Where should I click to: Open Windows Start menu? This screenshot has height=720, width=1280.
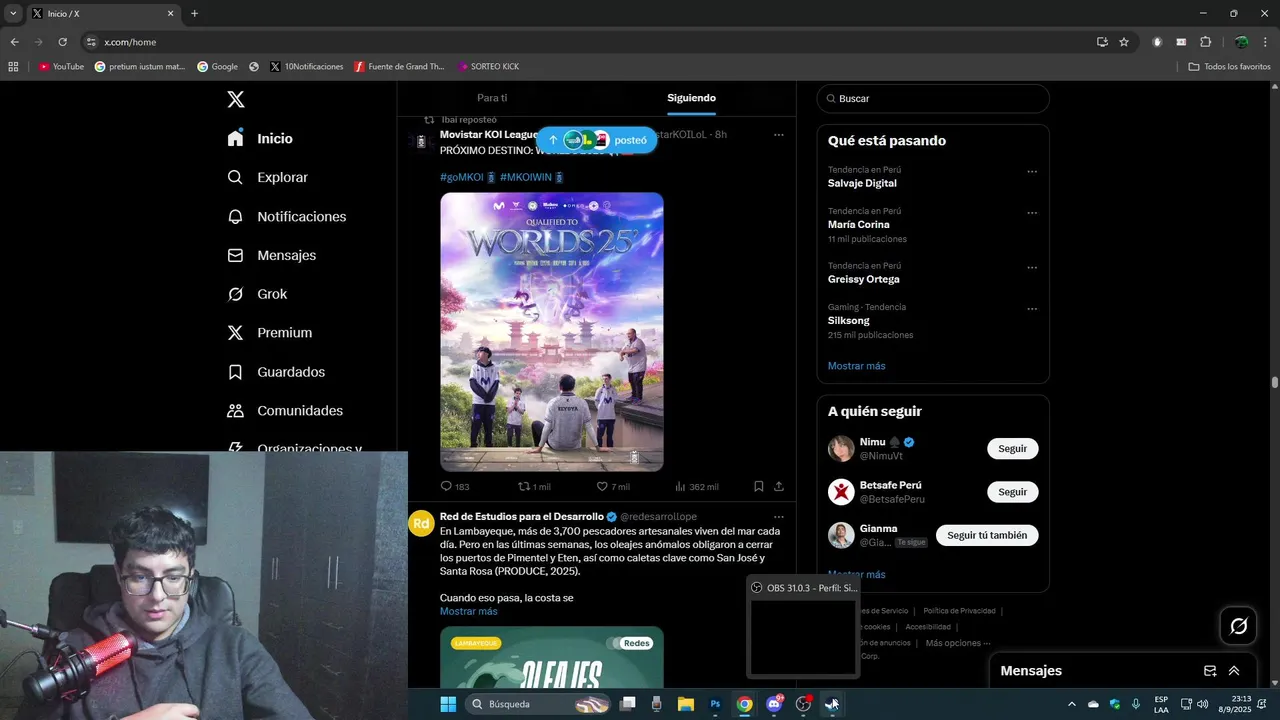coord(448,704)
